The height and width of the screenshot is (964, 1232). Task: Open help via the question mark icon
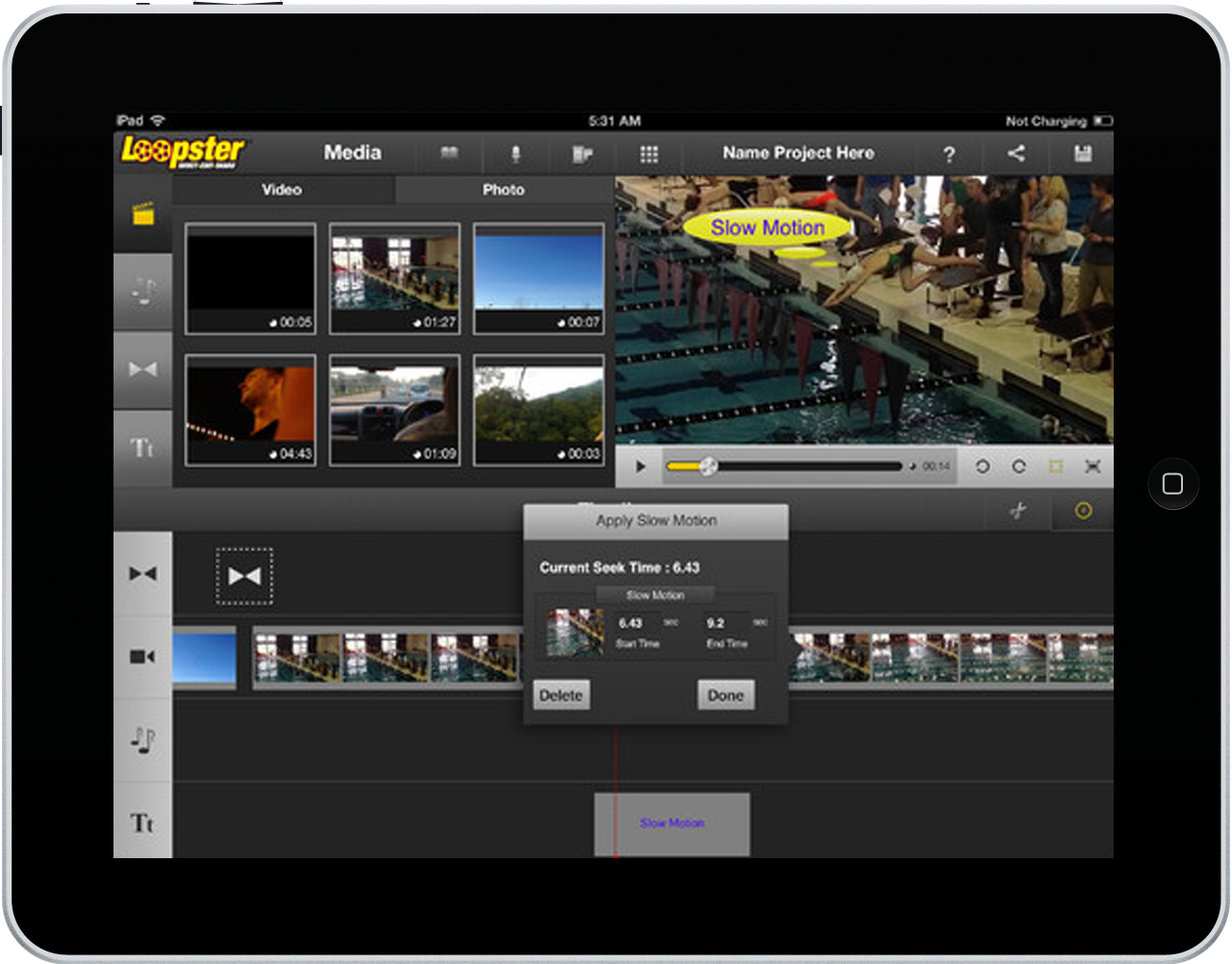point(949,153)
